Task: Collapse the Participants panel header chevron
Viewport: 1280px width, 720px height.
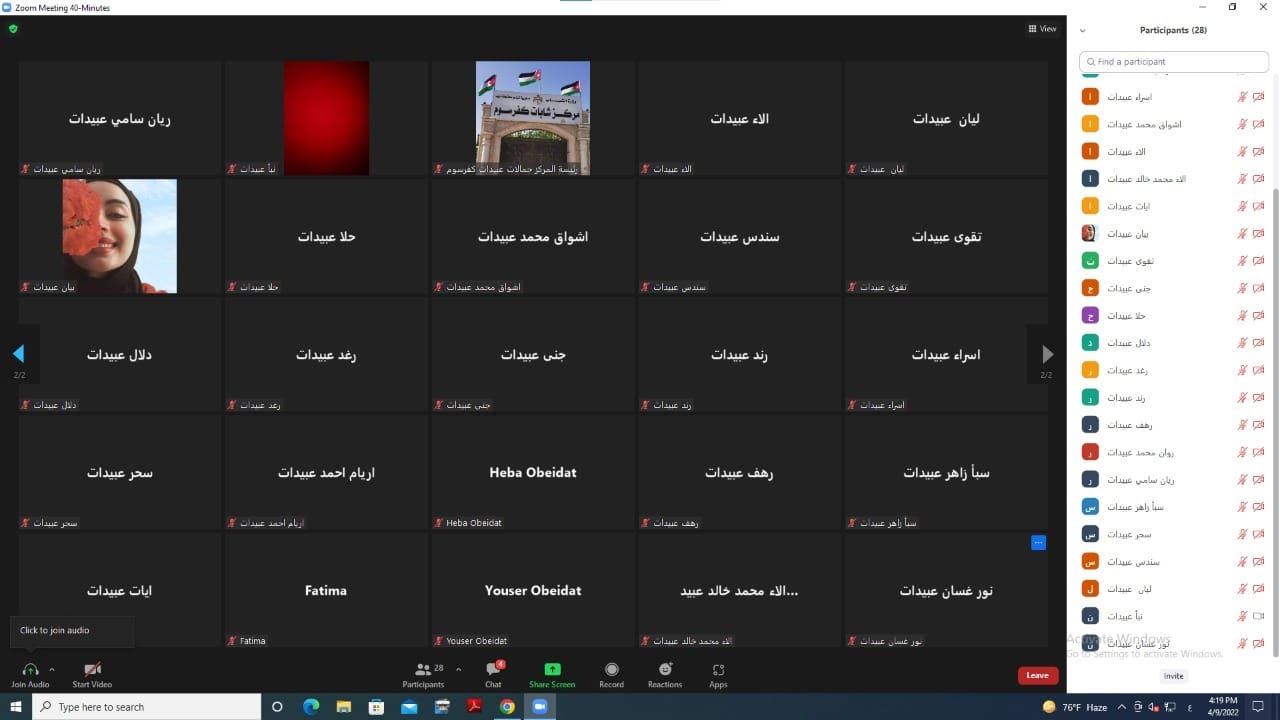Action: coord(1082,31)
